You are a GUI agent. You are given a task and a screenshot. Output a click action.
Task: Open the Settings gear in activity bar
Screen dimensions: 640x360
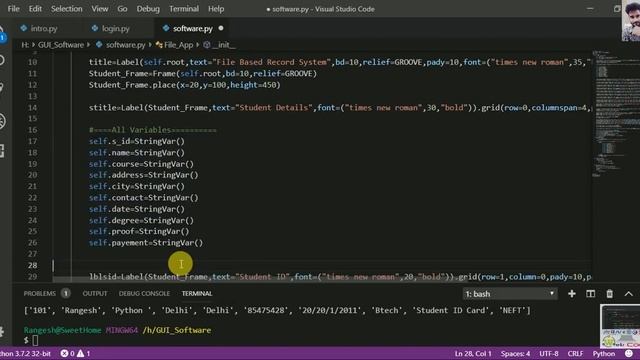pos(2,331)
